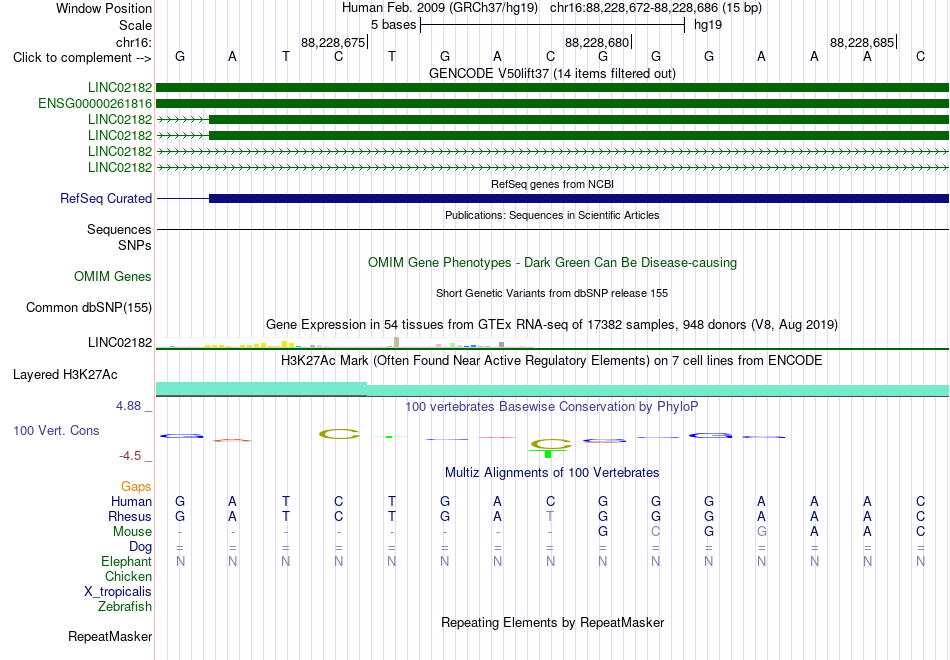Click the Common dbSNP(155) label
The width and height of the screenshot is (950, 660).
pyautogui.click(x=89, y=307)
